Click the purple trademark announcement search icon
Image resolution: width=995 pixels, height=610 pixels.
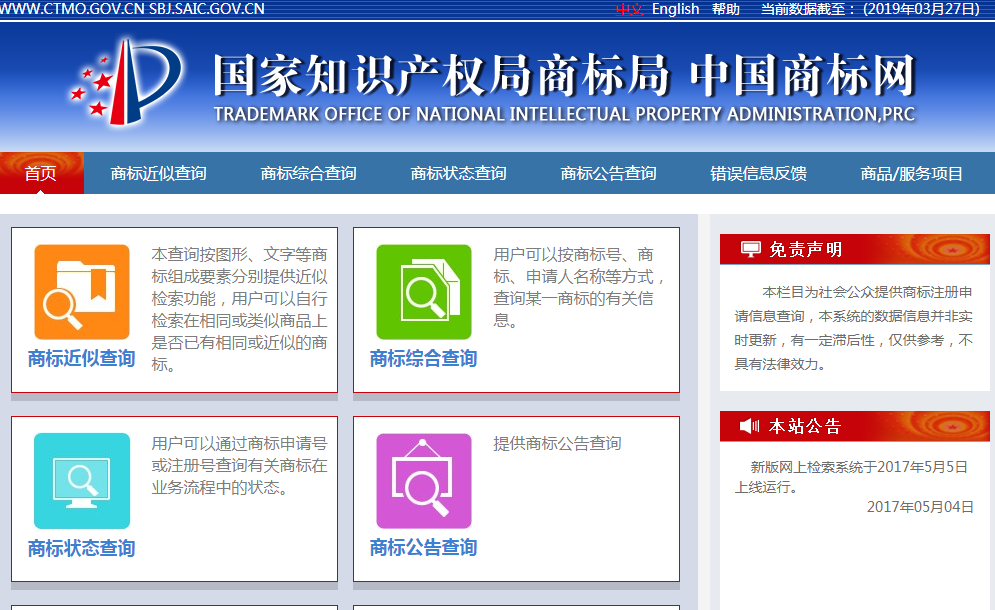point(423,481)
